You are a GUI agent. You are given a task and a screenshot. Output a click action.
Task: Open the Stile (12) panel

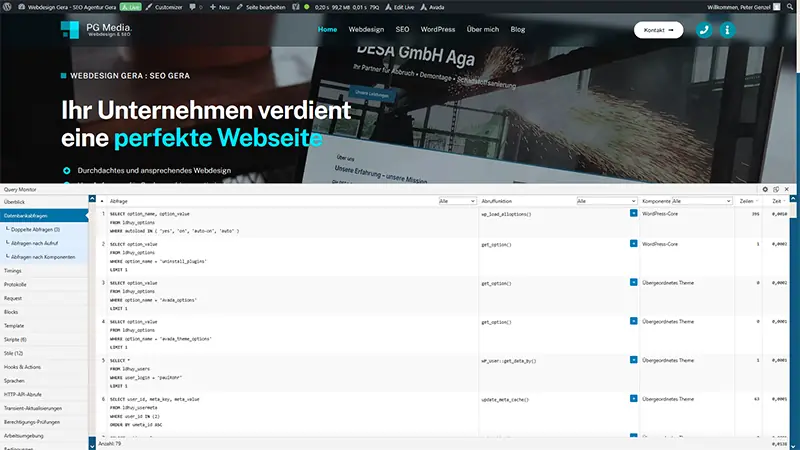(x=44, y=354)
